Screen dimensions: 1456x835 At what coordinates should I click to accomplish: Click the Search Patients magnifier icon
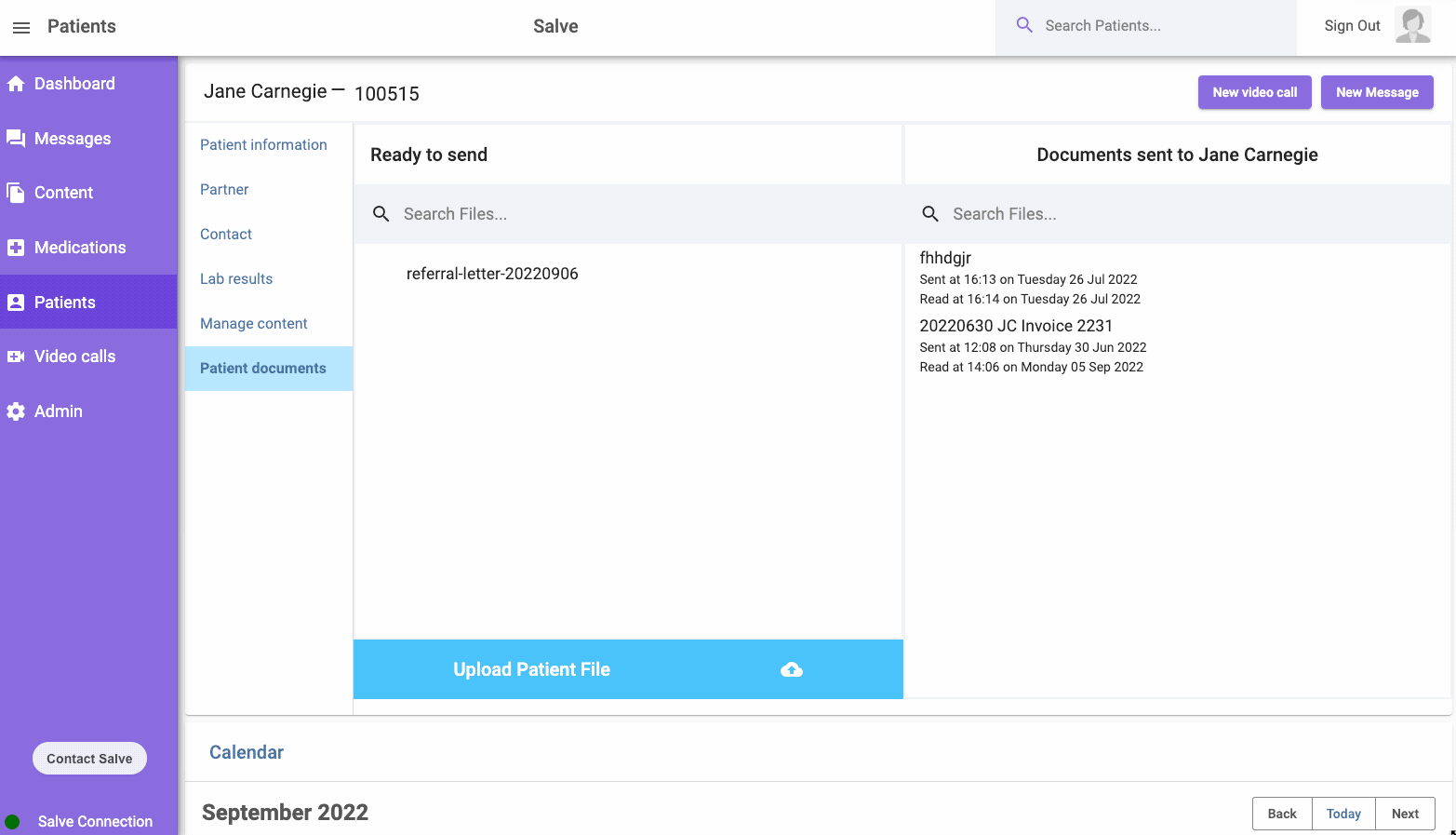[x=1024, y=25]
